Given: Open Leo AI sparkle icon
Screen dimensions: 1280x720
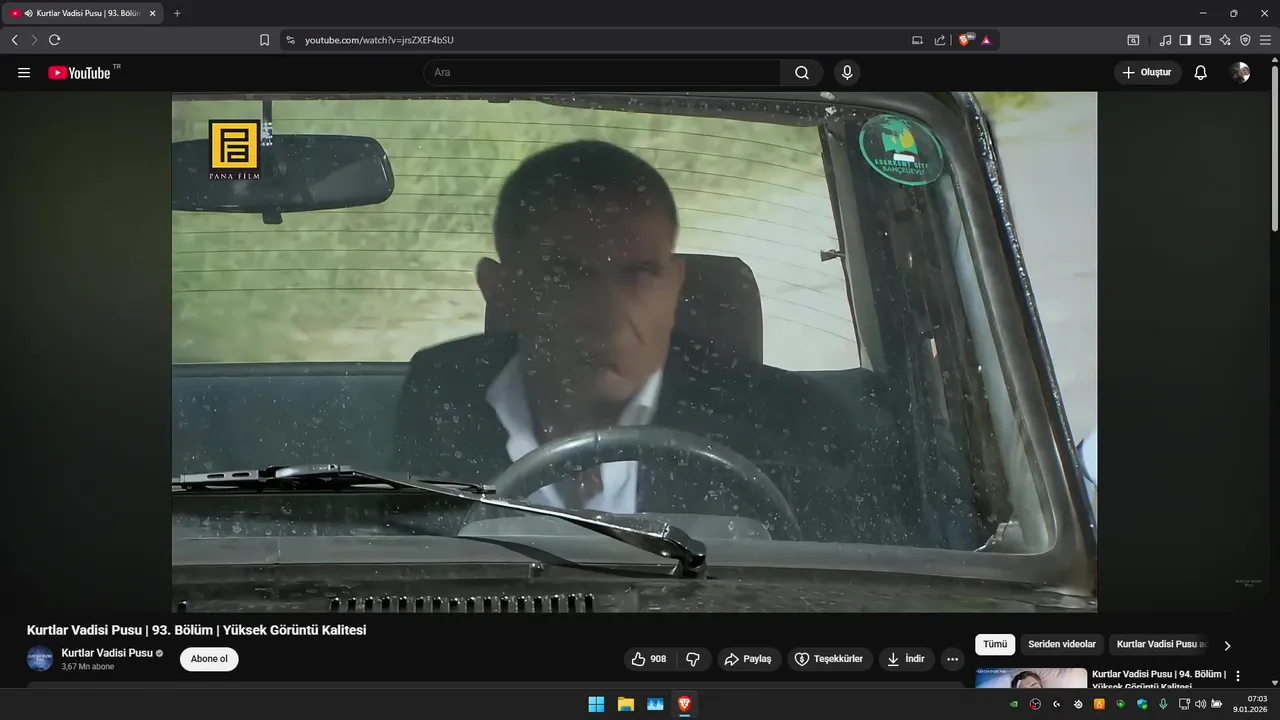Looking at the screenshot, I should (x=1225, y=40).
